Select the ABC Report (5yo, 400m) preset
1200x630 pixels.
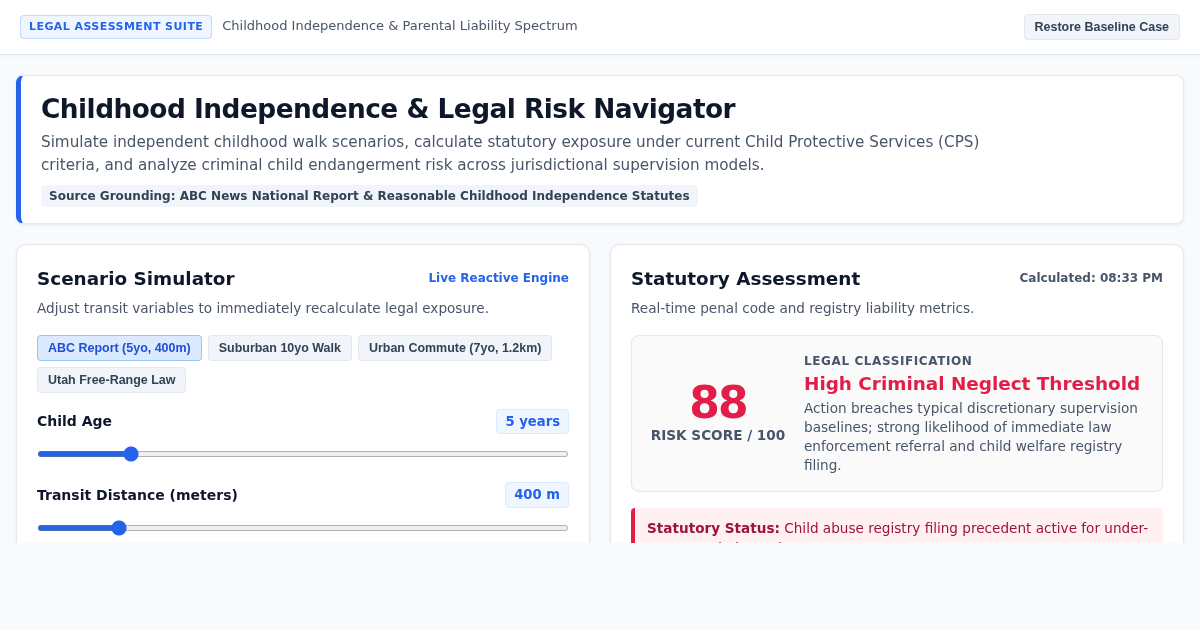coord(119,348)
